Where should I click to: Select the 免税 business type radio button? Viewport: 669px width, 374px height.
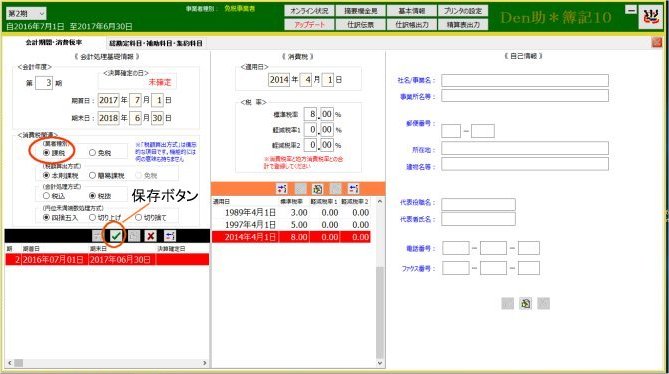[92, 153]
